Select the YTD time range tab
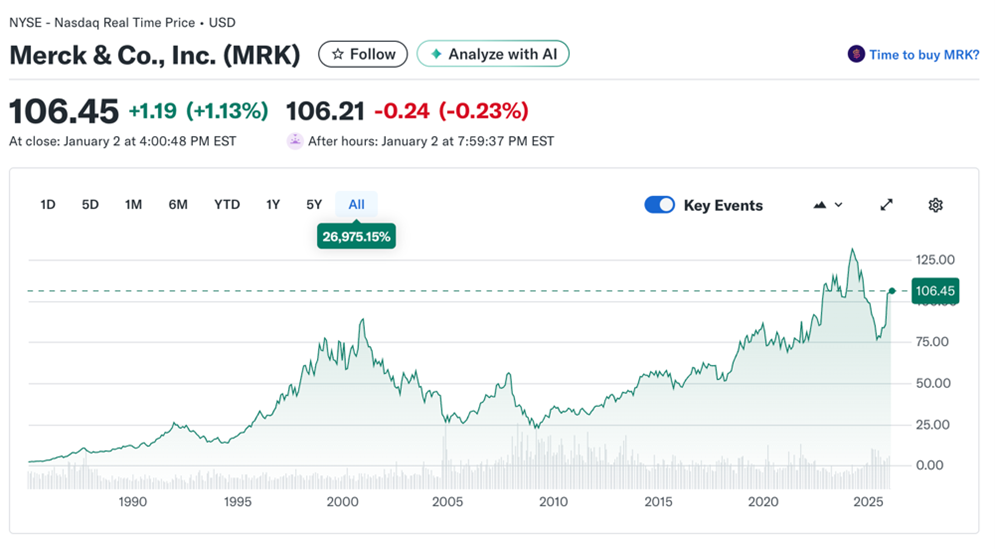This screenshot has height=549, width=995. [227, 204]
